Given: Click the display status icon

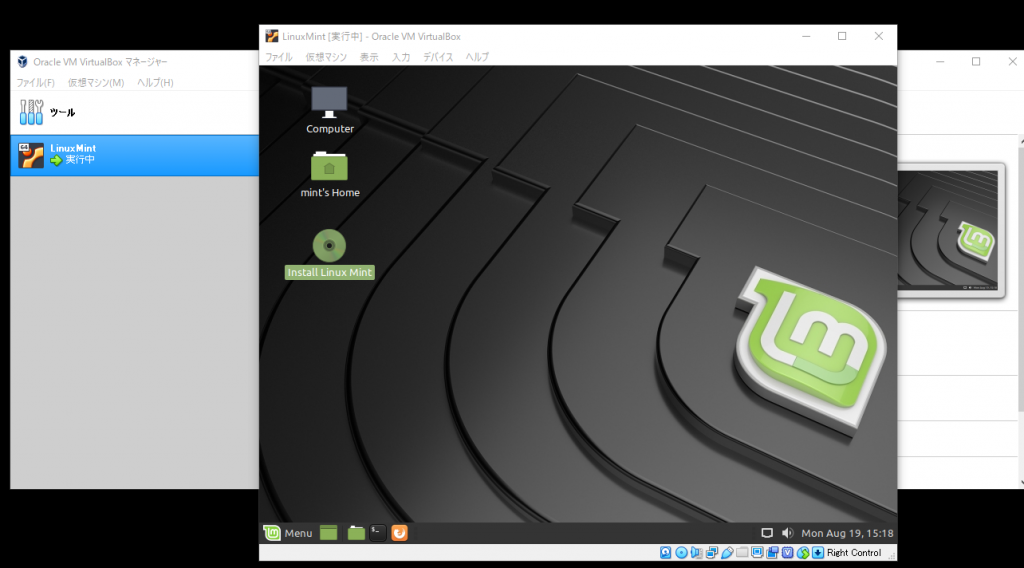Looking at the screenshot, I should tap(757, 552).
